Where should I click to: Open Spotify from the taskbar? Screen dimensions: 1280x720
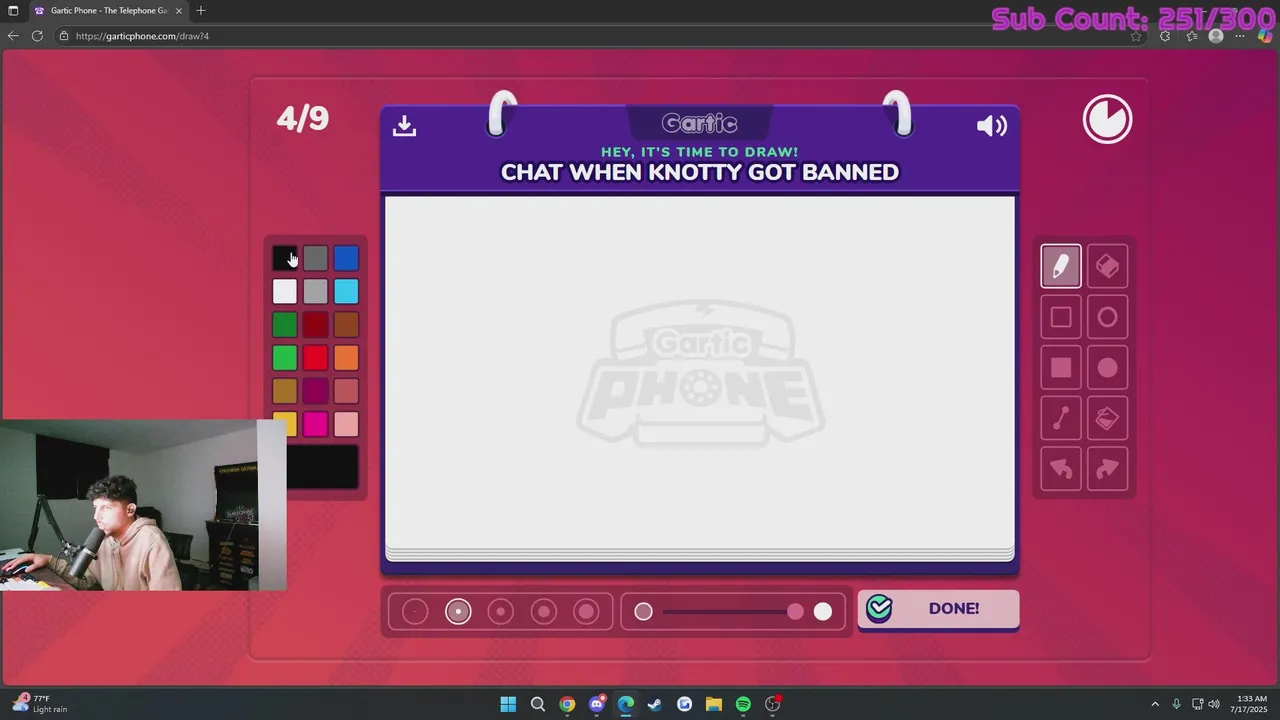[743, 704]
